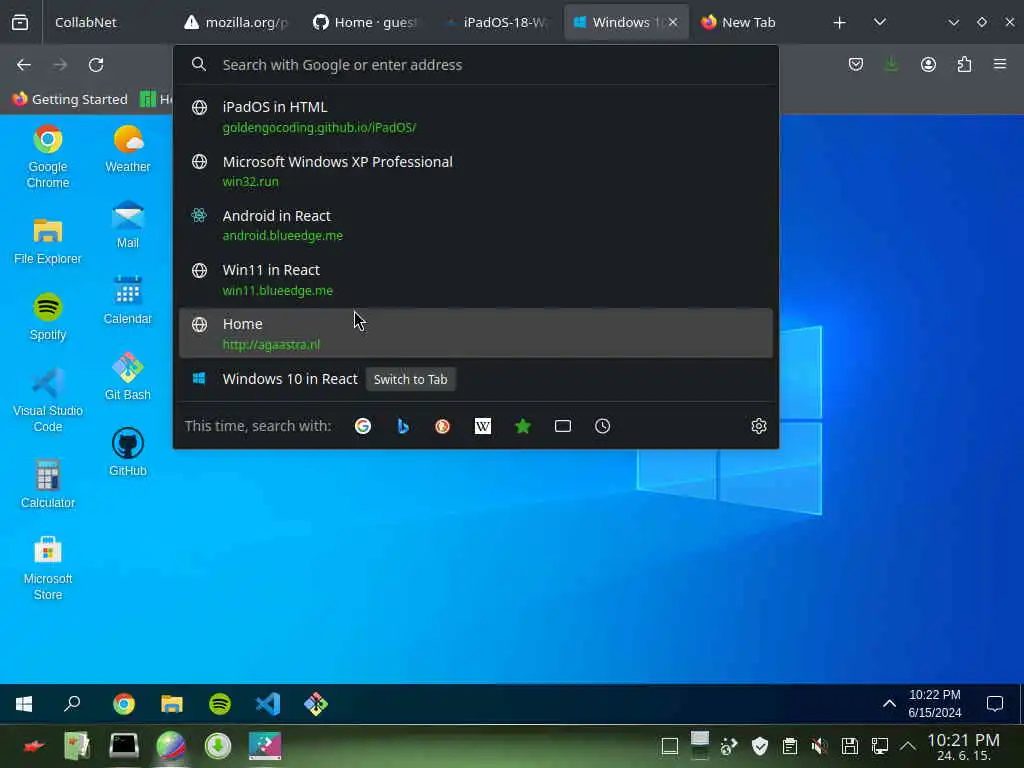Search only in Bookmarks (star)
The height and width of the screenshot is (768, 1024).
(523, 426)
